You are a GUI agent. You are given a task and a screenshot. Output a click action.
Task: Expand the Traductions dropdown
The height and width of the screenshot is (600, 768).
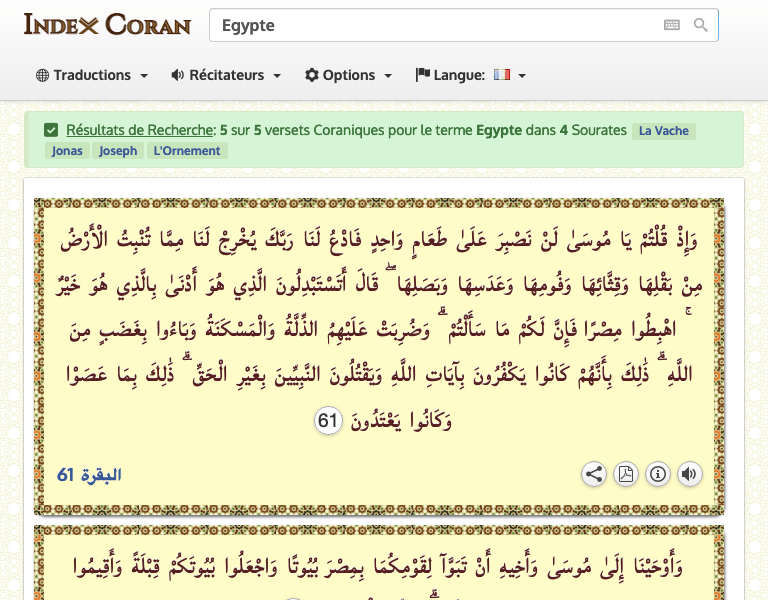[92, 75]
